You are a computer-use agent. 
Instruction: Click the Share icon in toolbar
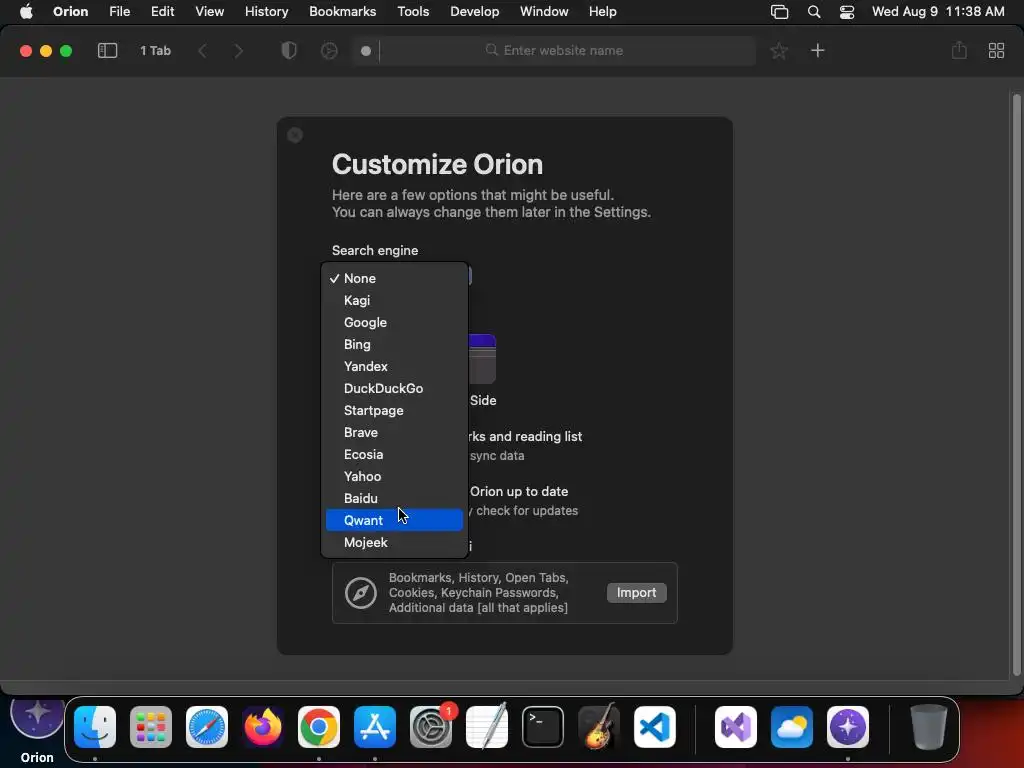tap(959, 50)
